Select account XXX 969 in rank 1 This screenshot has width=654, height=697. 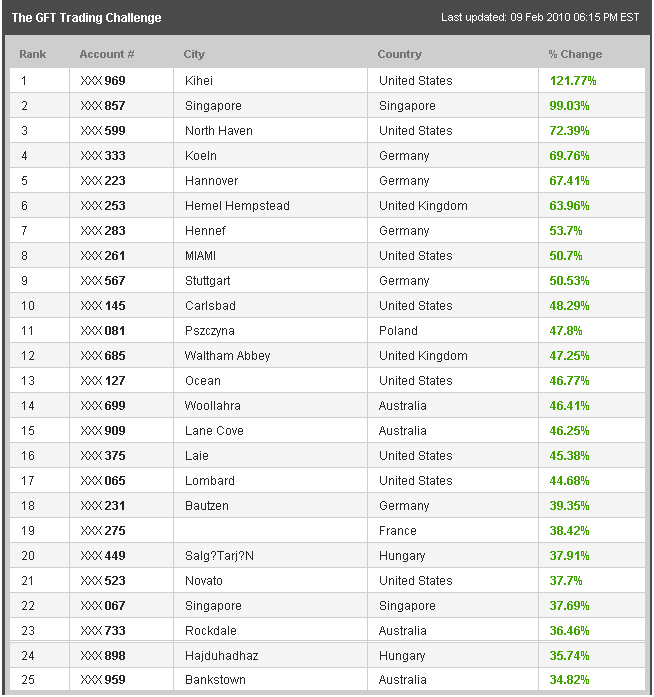[103, 81]
